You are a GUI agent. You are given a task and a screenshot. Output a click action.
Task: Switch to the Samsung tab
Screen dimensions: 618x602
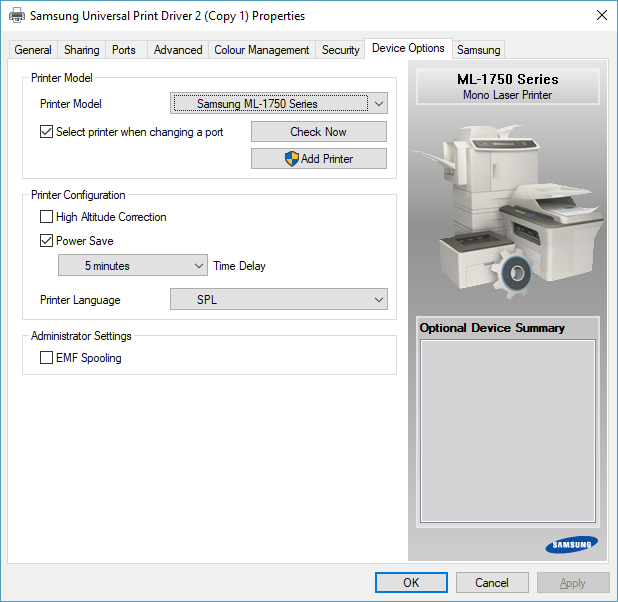pyautogui.click(x=478, y=50)
